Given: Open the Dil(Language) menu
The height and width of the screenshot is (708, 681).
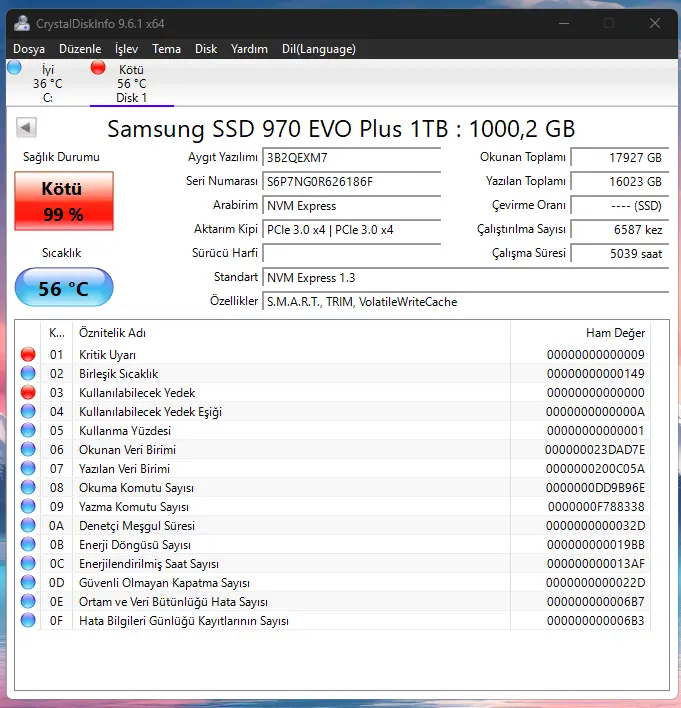Looking at the screenshot, I should click(x=319, y=49).
